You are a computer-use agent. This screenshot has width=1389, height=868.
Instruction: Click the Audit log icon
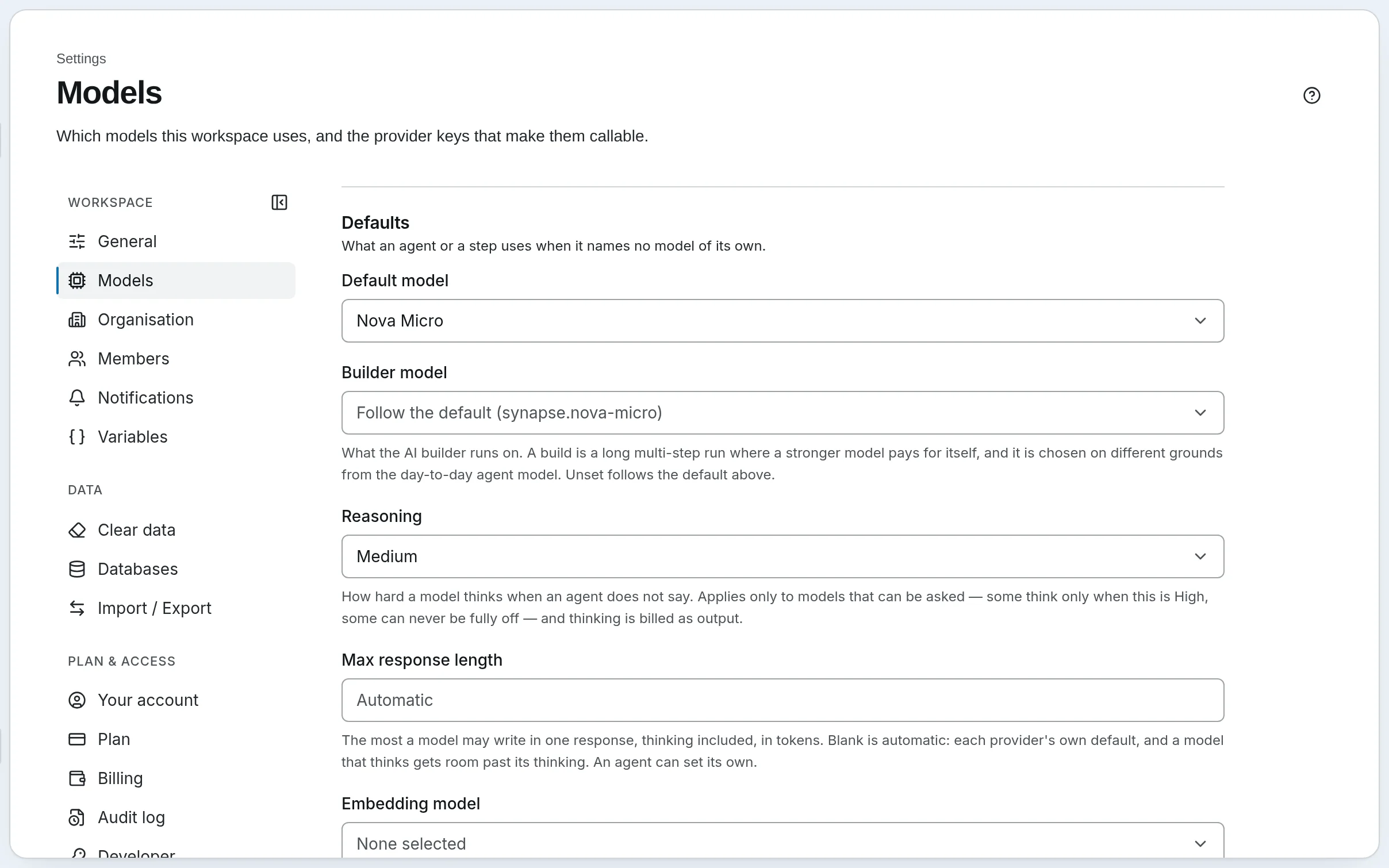77,817
